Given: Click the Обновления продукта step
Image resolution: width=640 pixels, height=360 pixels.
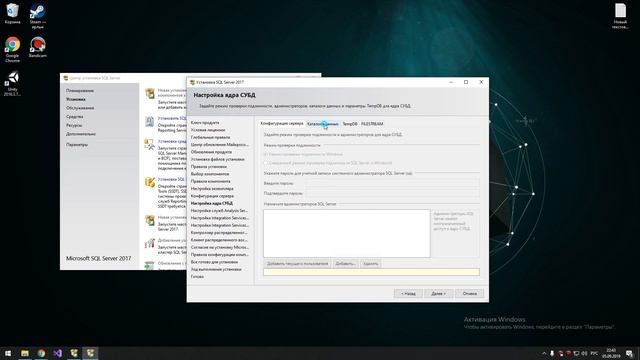Looking at the screenshot, I should click(x=211, y=152).
